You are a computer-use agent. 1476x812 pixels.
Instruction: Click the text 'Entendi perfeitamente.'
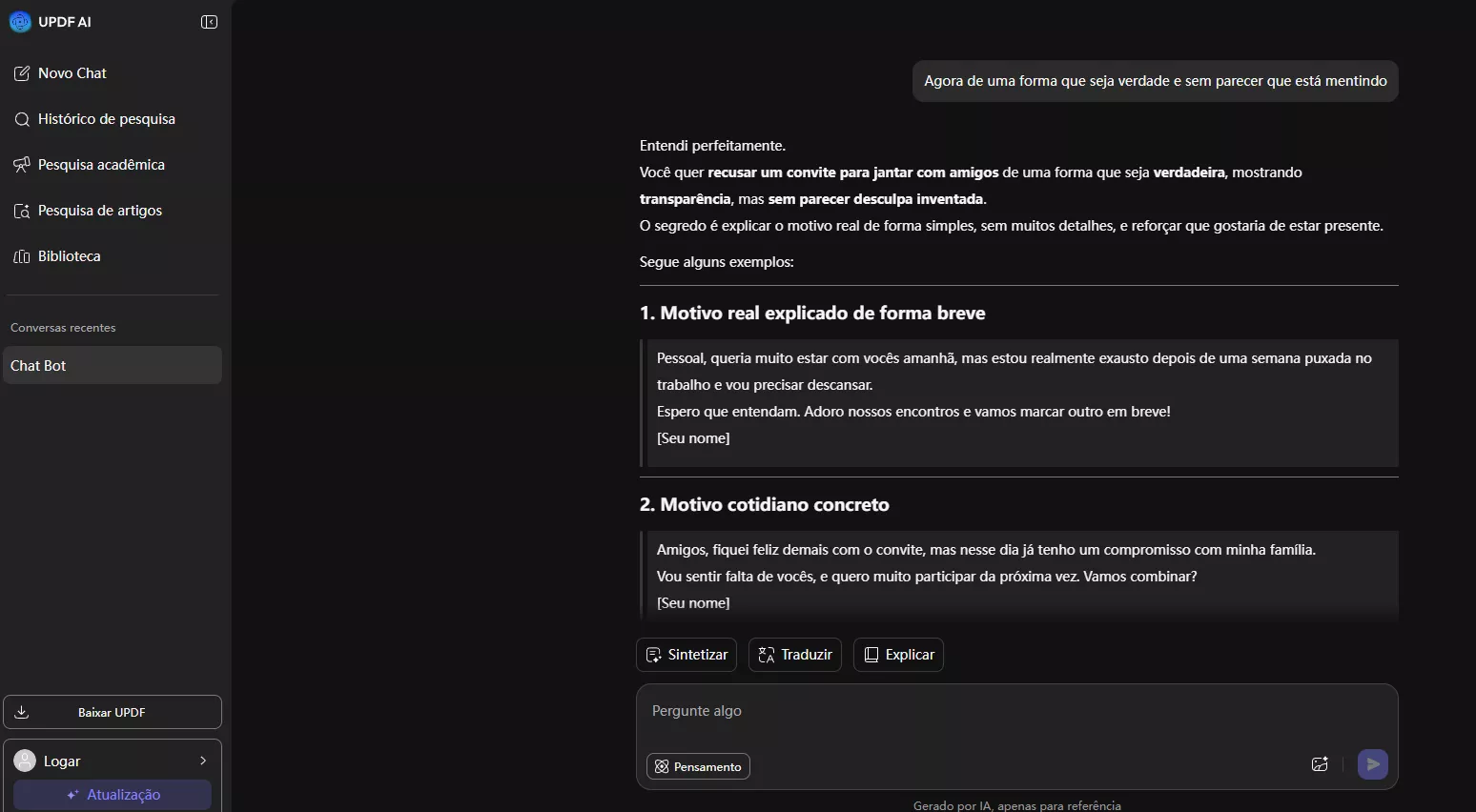[x=712, y=146]
